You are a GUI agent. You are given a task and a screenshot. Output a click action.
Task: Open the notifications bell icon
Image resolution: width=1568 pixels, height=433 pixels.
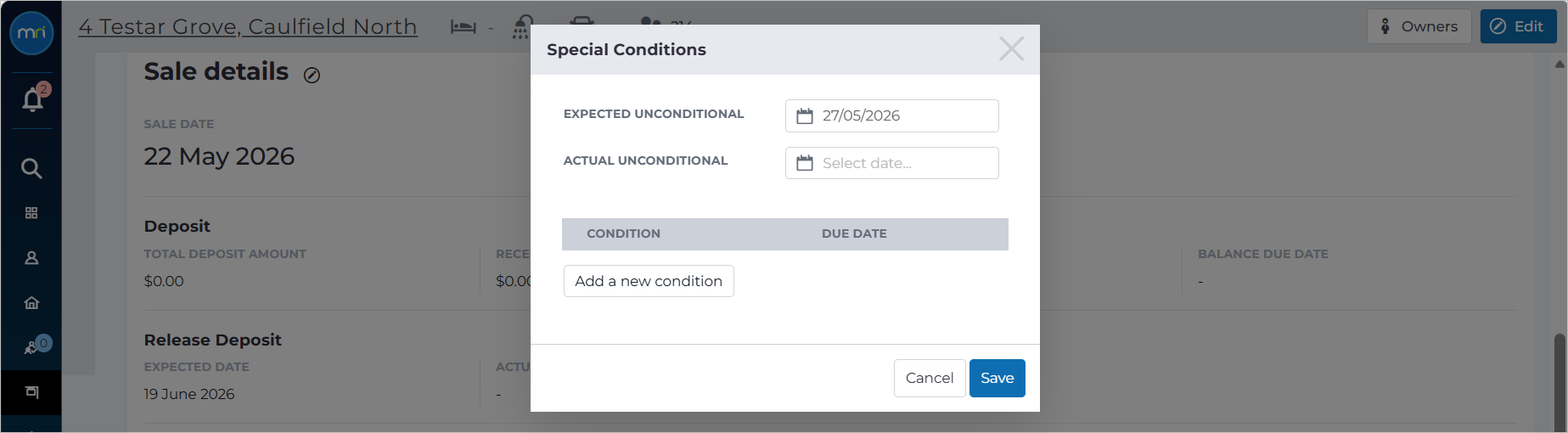click(32, 99)
